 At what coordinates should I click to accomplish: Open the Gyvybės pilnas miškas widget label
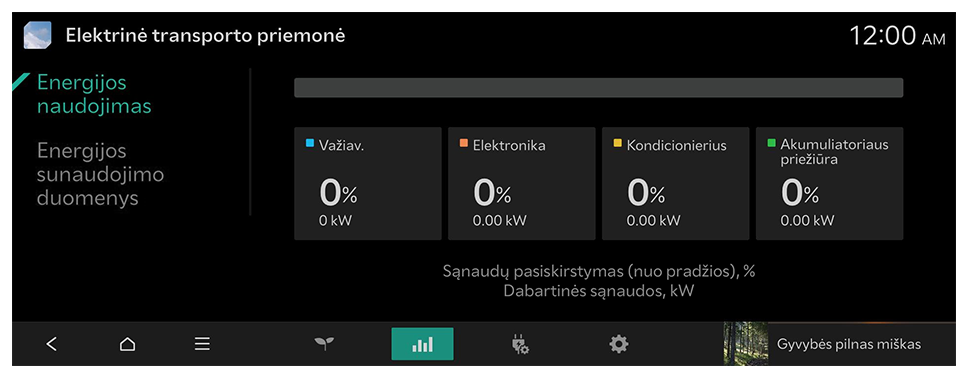[849, 344]
